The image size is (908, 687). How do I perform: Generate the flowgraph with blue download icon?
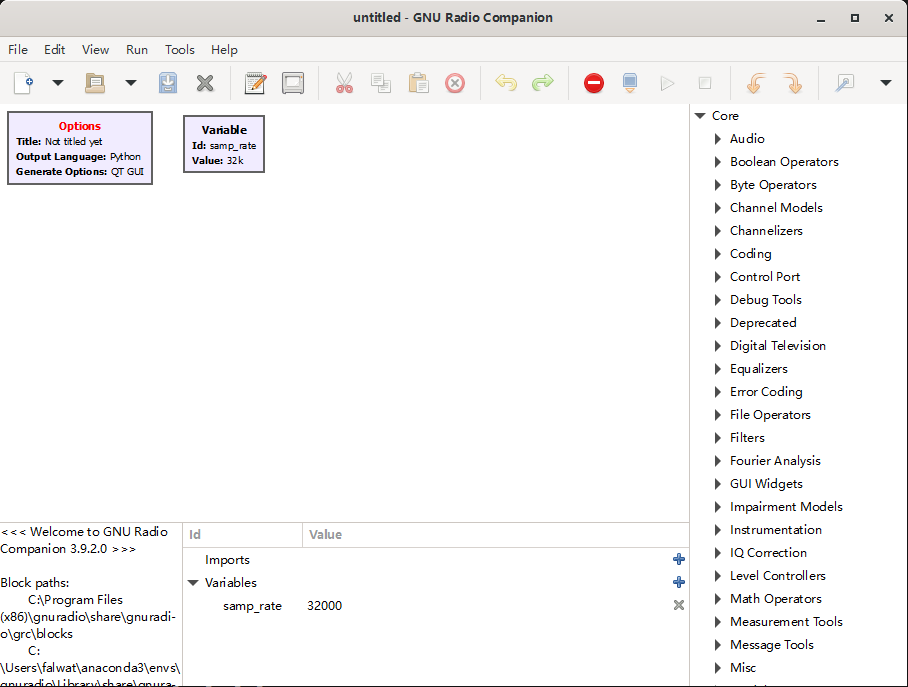630,83
